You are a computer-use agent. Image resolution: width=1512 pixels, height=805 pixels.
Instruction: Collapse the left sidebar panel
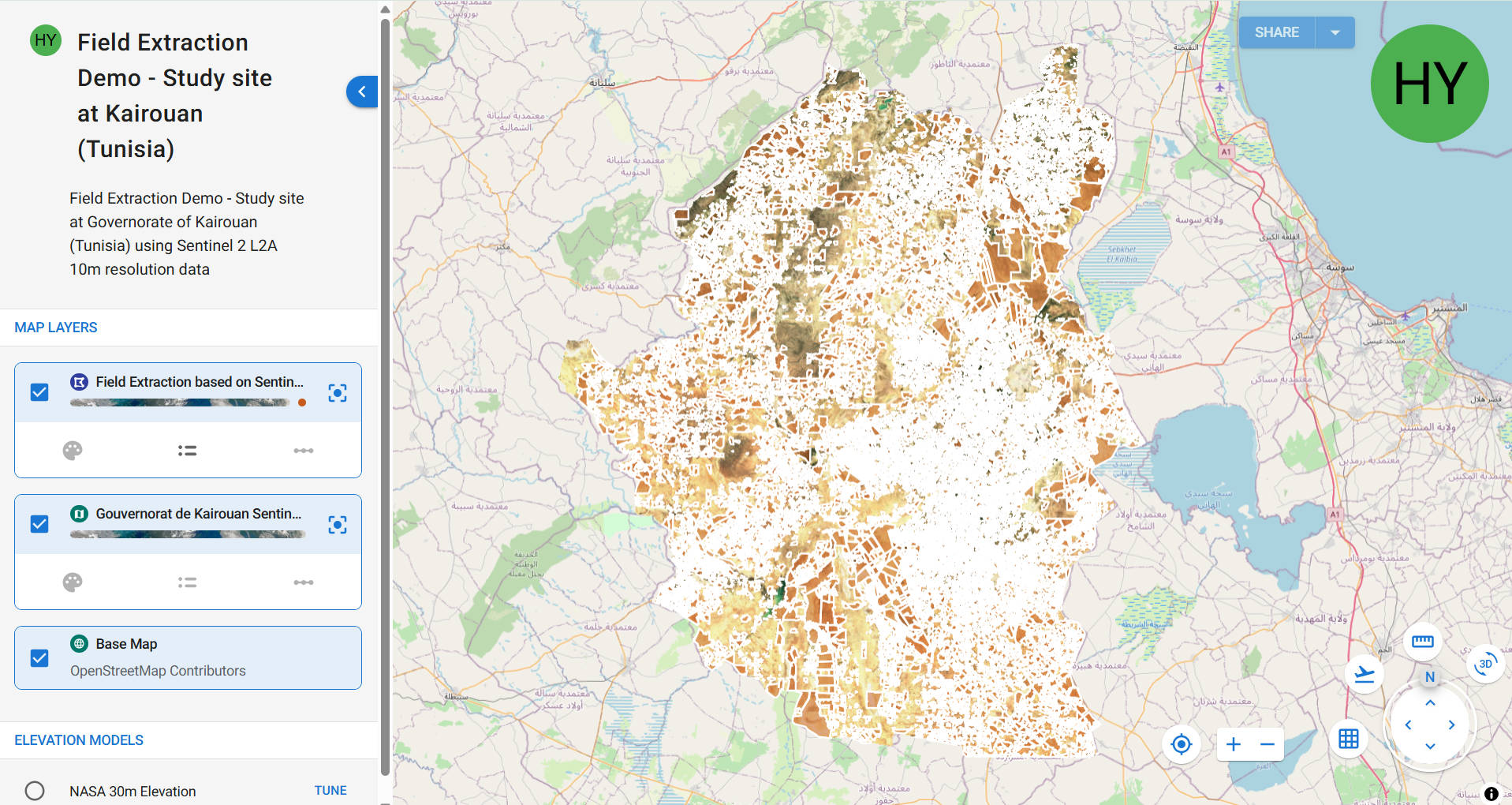click(362, 92)
